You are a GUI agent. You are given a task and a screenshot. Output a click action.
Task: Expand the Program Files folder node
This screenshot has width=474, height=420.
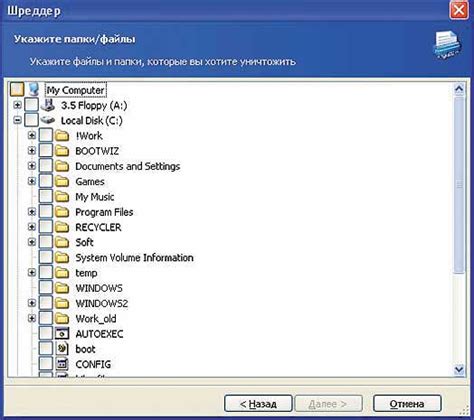tap(32, 212)
